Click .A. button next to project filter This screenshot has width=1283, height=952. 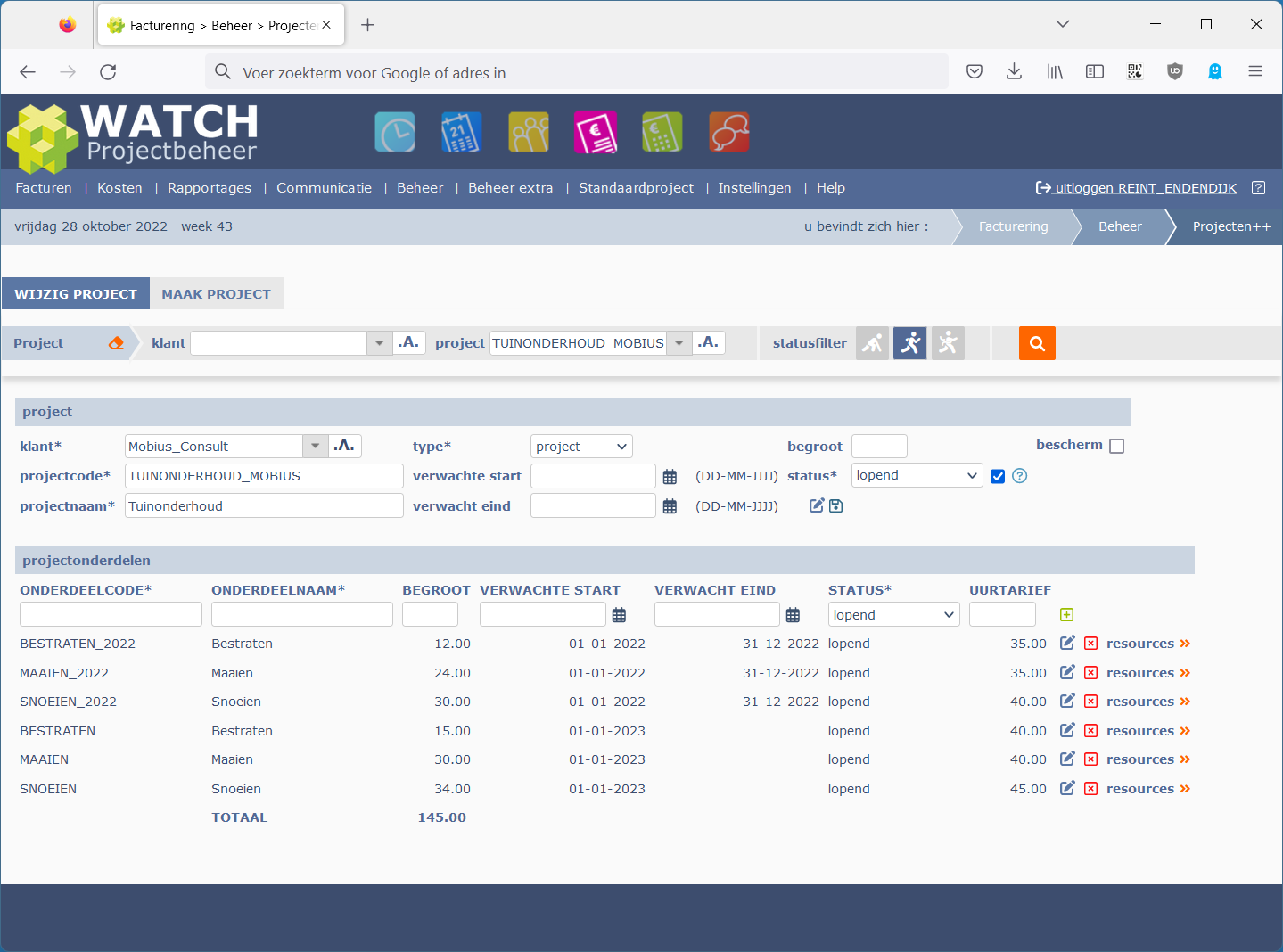point(708,342)
